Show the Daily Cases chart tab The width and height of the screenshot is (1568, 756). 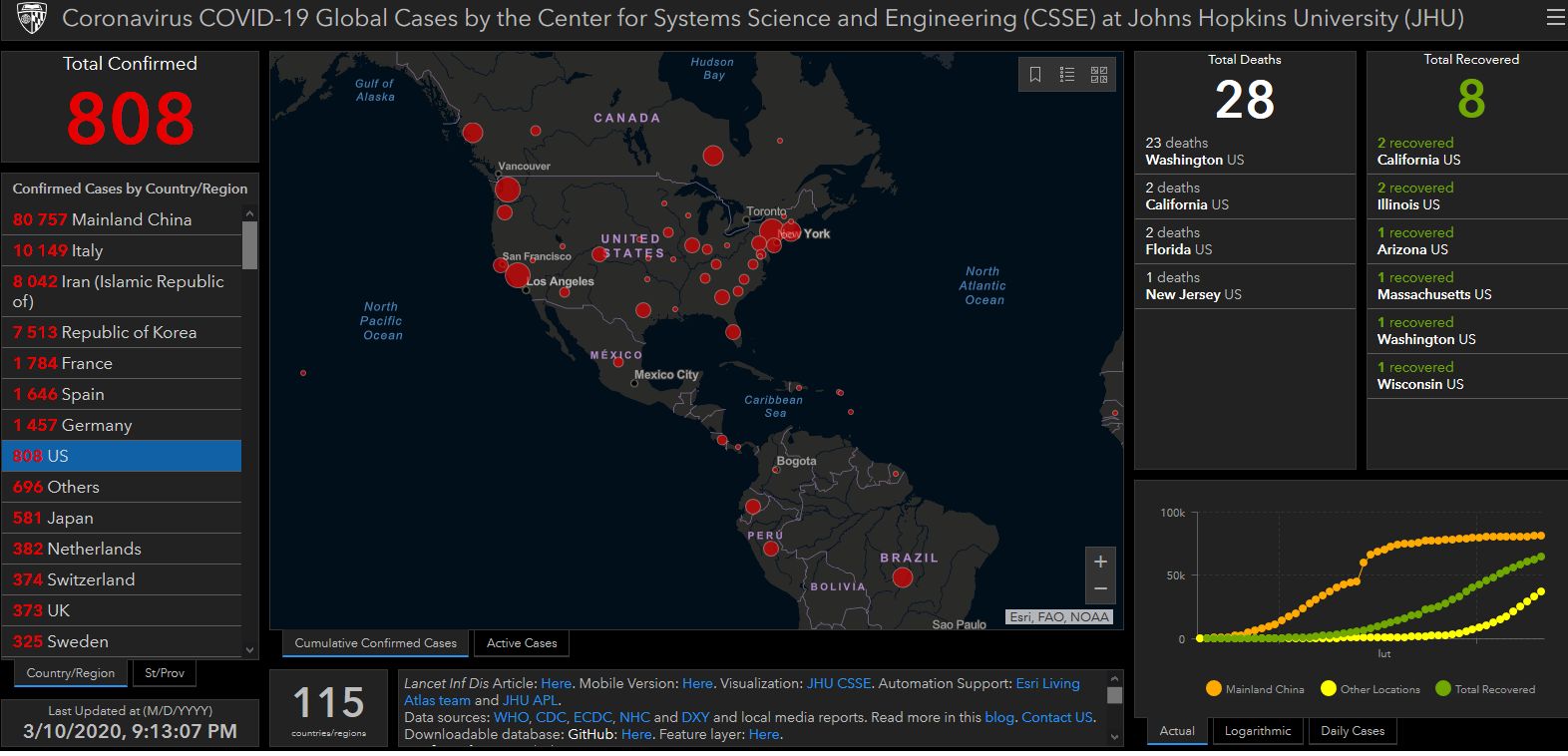[x=1353, y=731]
